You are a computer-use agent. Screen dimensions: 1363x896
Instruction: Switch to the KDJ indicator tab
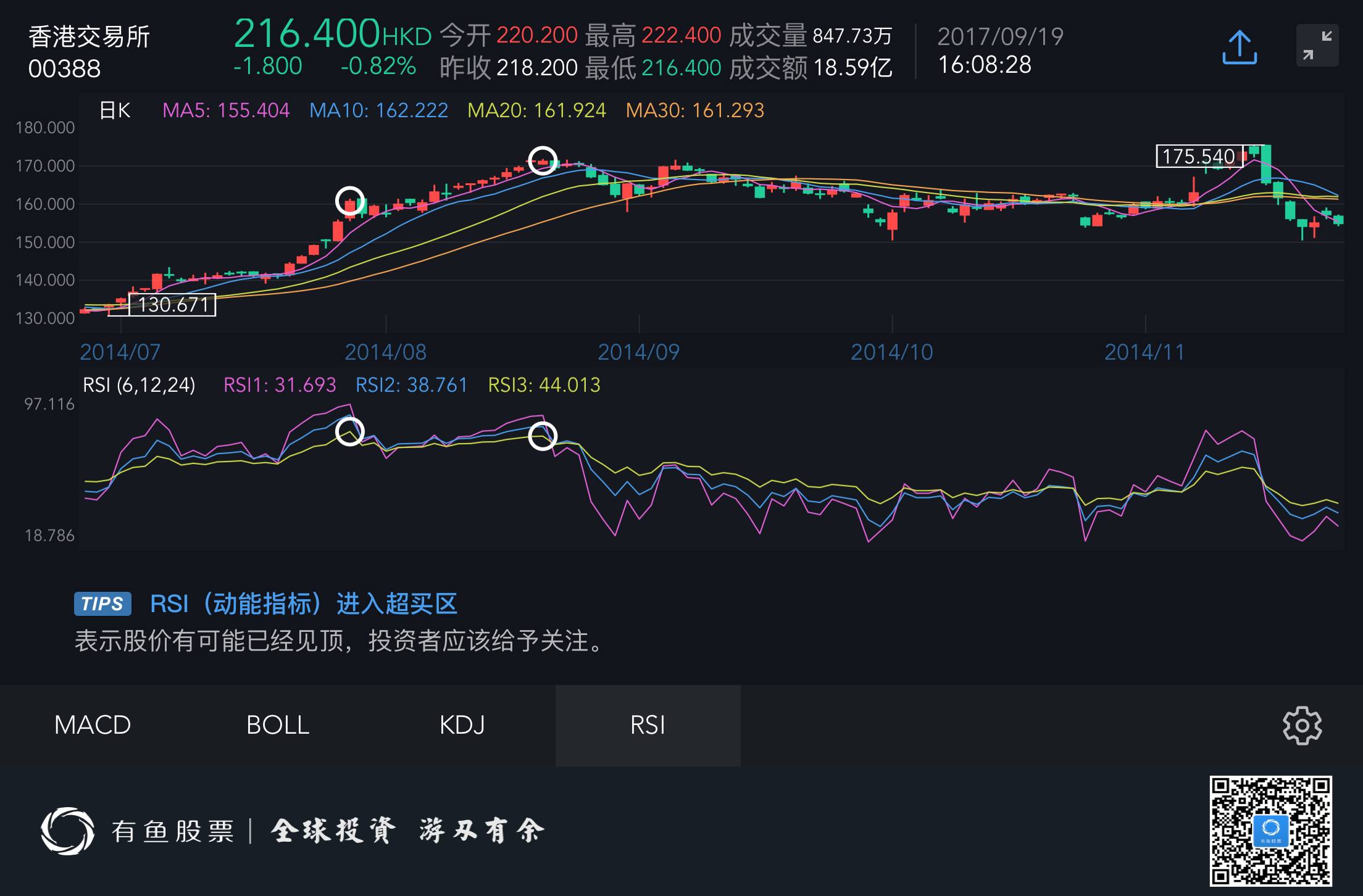pyautogui.click(x=462, y=725)
